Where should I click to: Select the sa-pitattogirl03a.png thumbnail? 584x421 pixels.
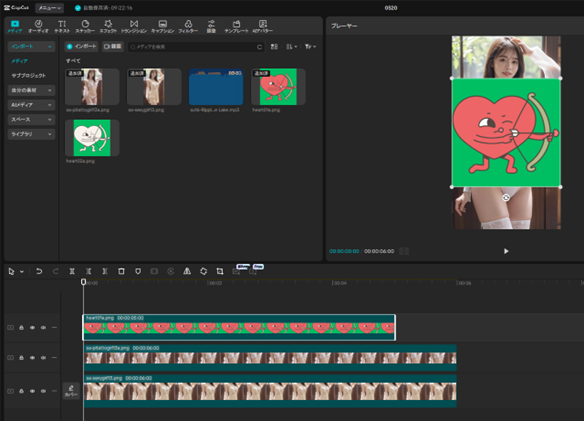point(92,87)
